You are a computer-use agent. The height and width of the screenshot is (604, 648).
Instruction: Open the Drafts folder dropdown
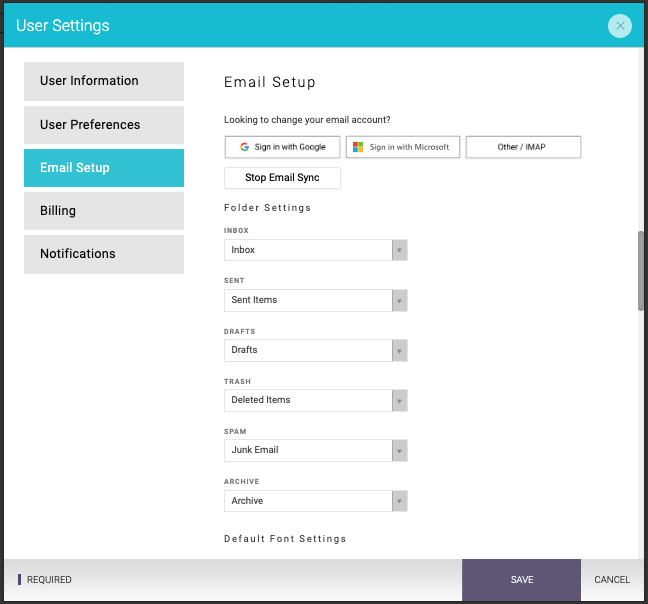click(x=316, y=350)
